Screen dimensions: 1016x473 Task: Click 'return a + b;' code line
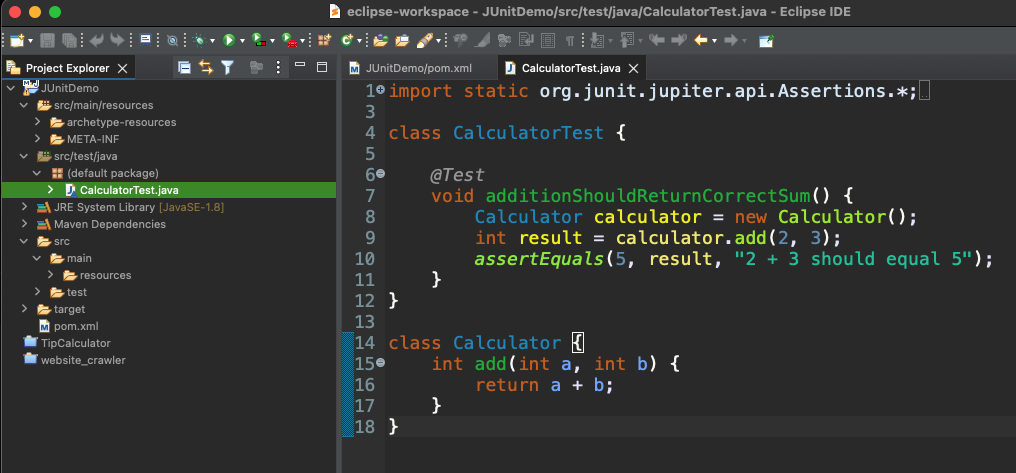click(544, 385)
